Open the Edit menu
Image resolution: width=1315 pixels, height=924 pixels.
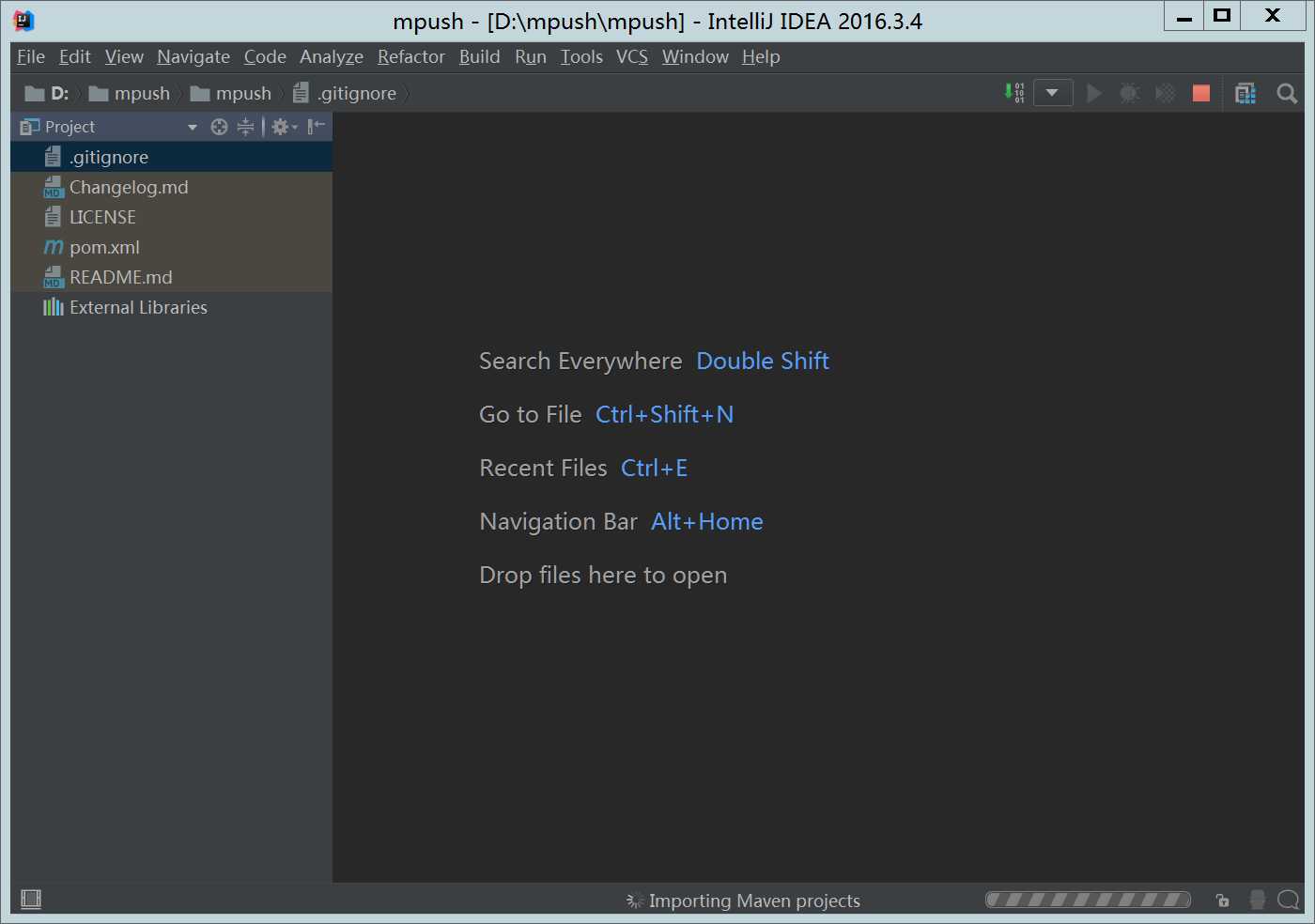tap(75, 56)
